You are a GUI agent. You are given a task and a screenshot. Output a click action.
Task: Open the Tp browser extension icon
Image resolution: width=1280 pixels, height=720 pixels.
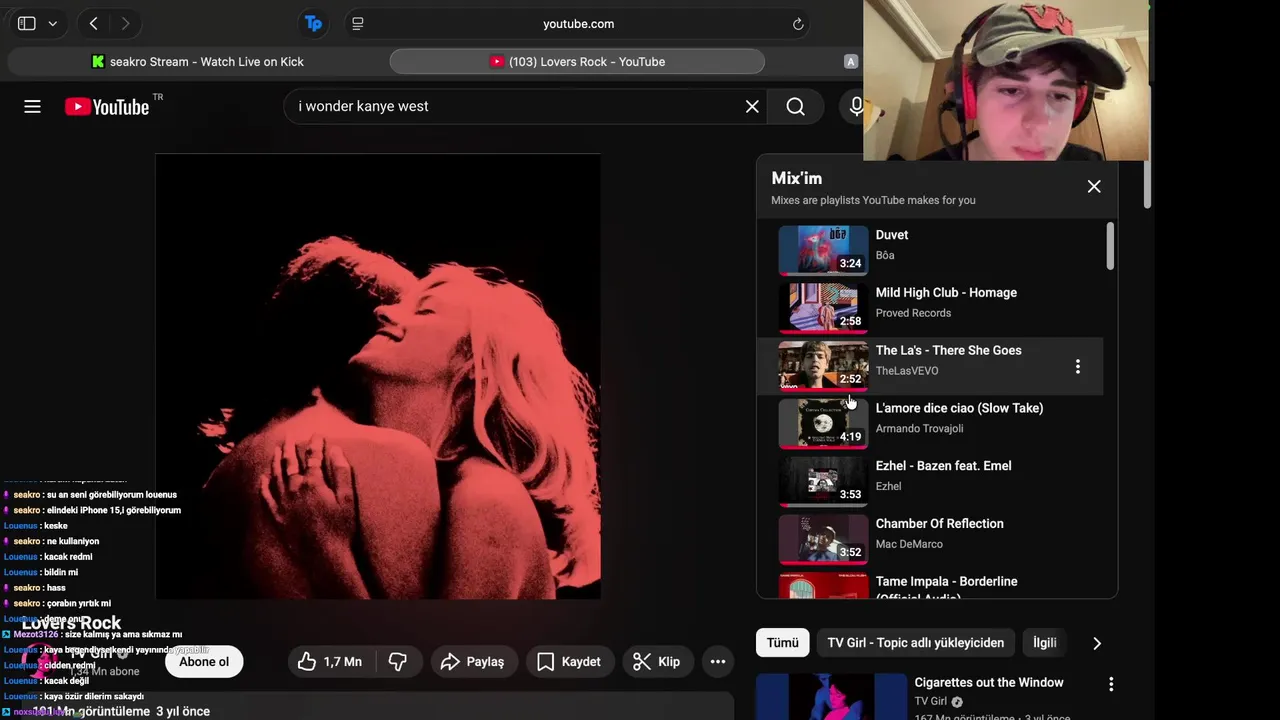[314, 23]
